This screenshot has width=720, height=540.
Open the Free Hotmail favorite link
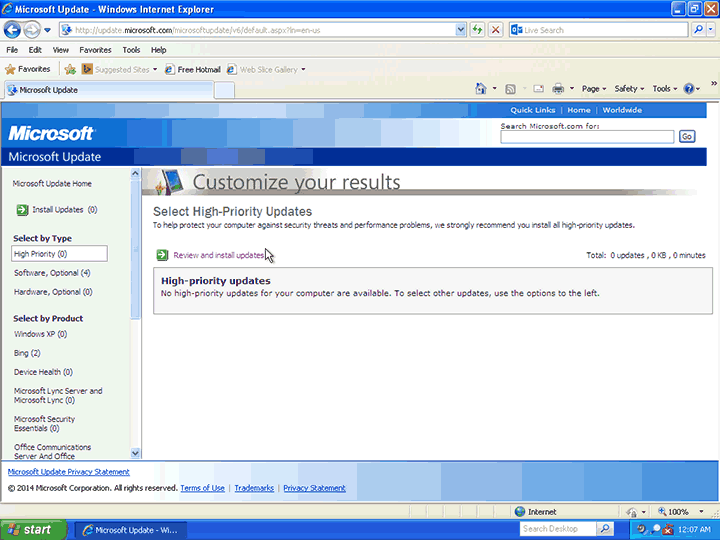coord(193,69)
